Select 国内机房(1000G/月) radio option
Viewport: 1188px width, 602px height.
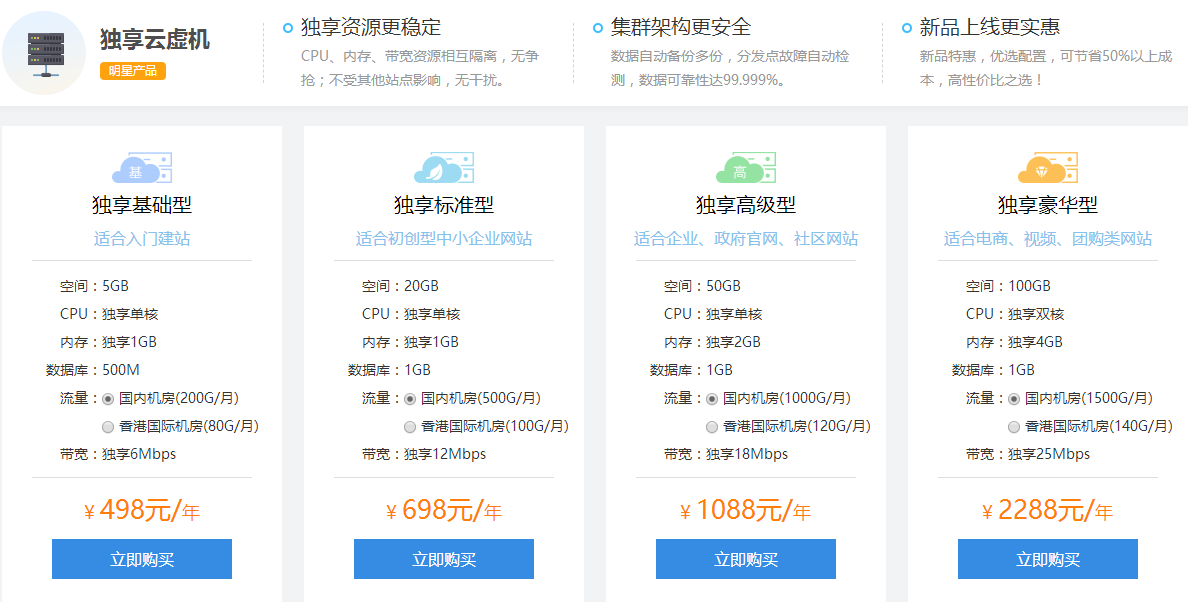711,399
